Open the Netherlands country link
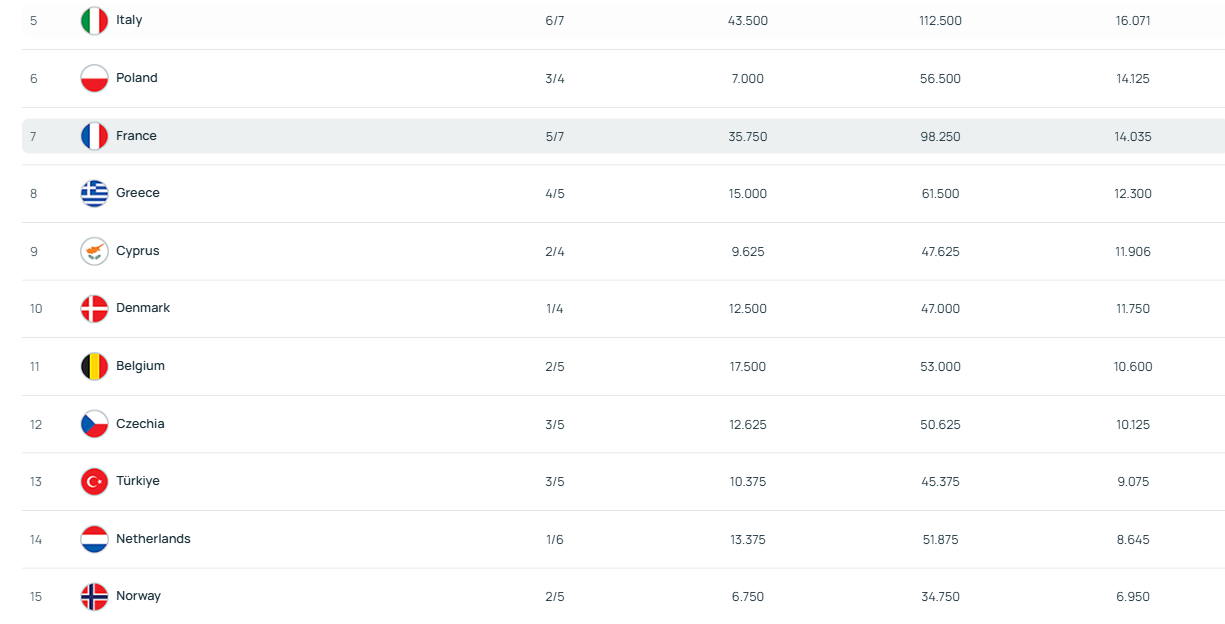This screenshot has height=624, width=1225. (153, 539)
